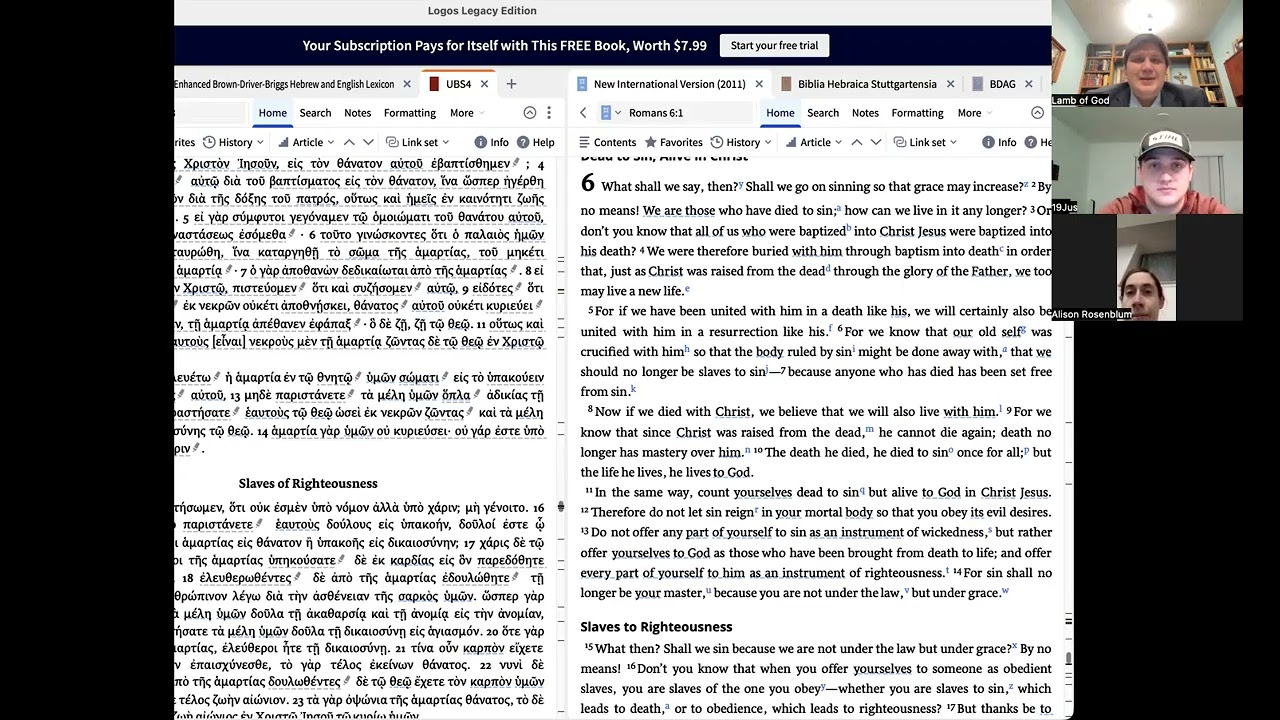Click the Slaves to Righteousness heading in NIV
The height and width of the screenshot is (720, 1280).
(x=656, y=627)
